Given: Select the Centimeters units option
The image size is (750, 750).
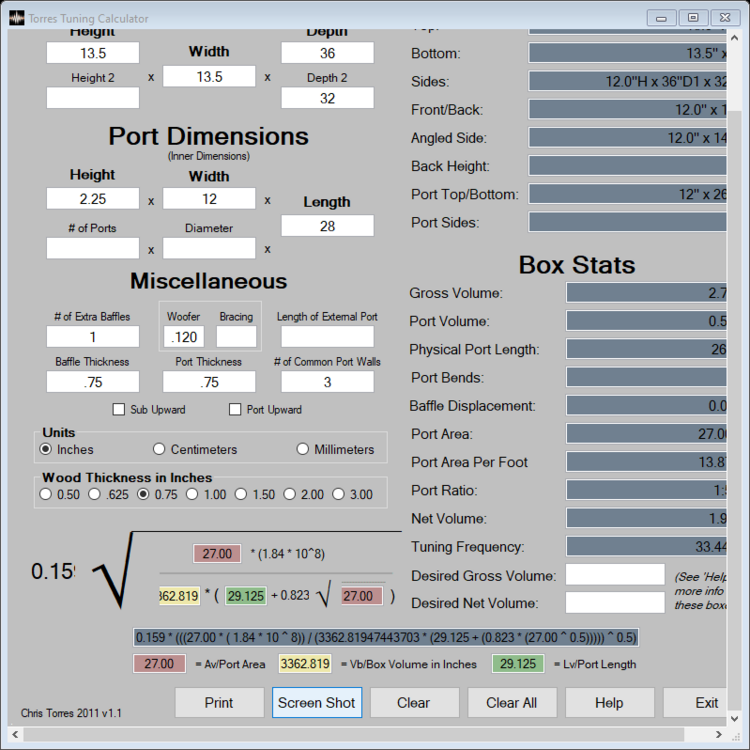Looking at the screenshot, I should (159, 449).
